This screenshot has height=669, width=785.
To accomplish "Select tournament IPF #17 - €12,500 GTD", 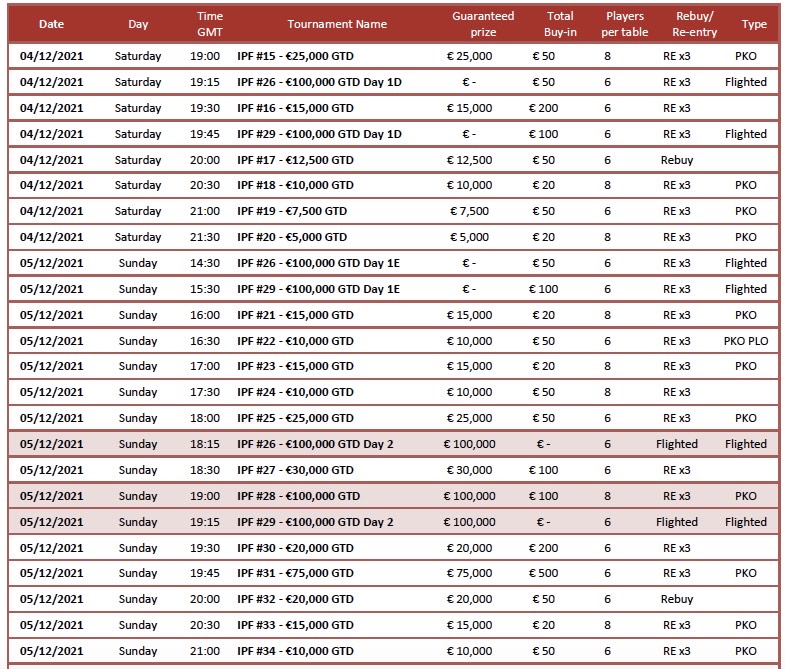I will point(295,160).
